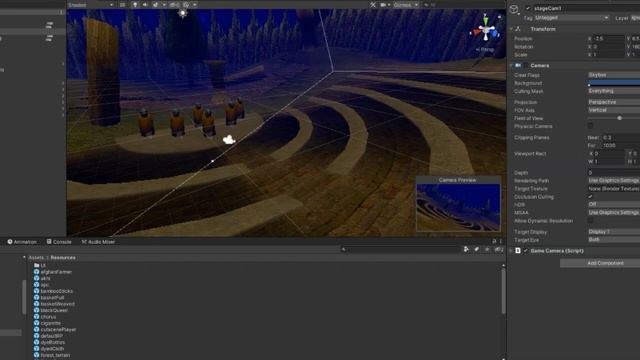Viewport: 640px width, 360px height.
Task: Click the component tools wrench icon
Action: pos(373,5)
